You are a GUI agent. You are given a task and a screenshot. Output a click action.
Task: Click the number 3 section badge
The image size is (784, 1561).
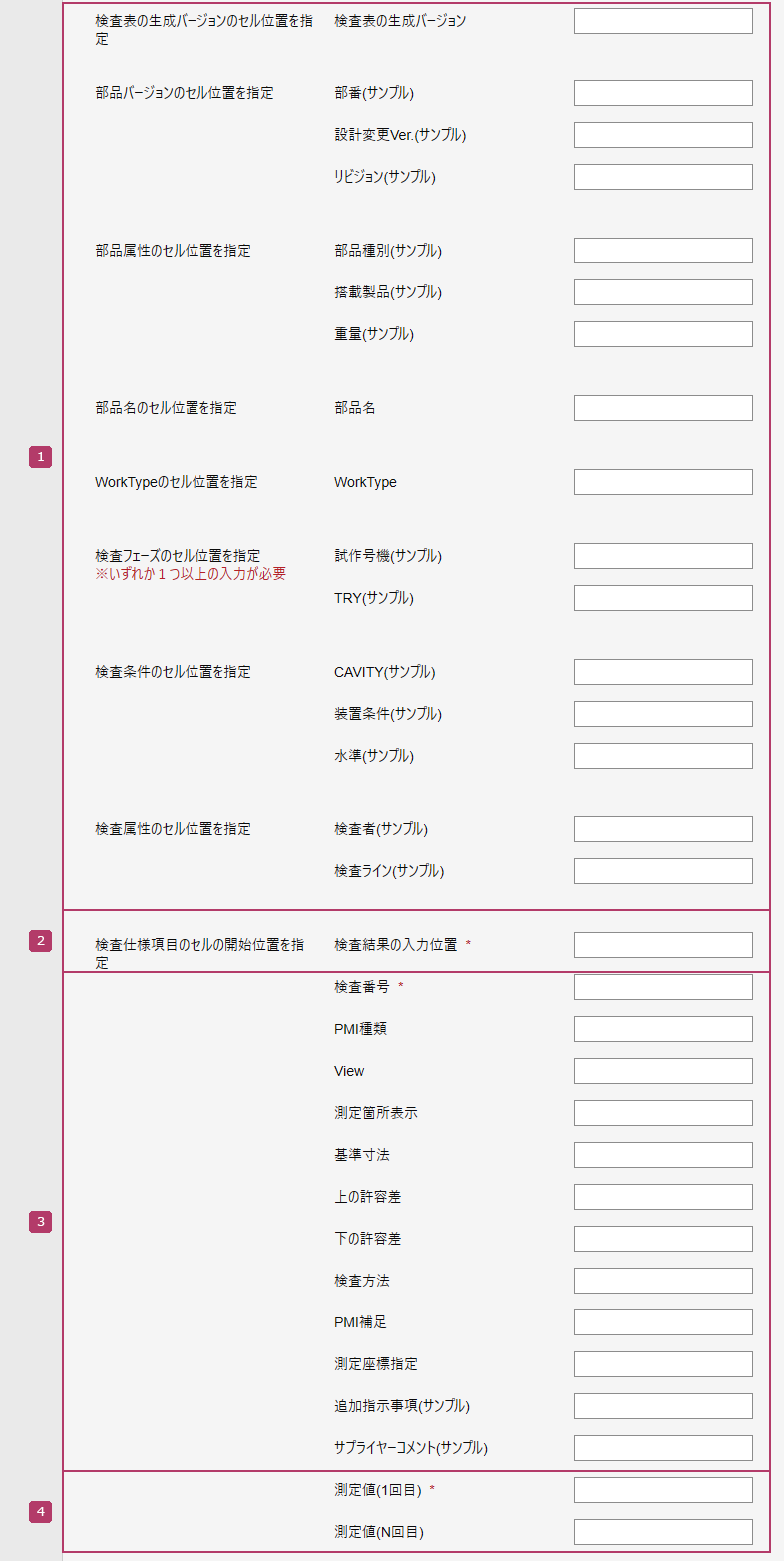[40, 1222]
